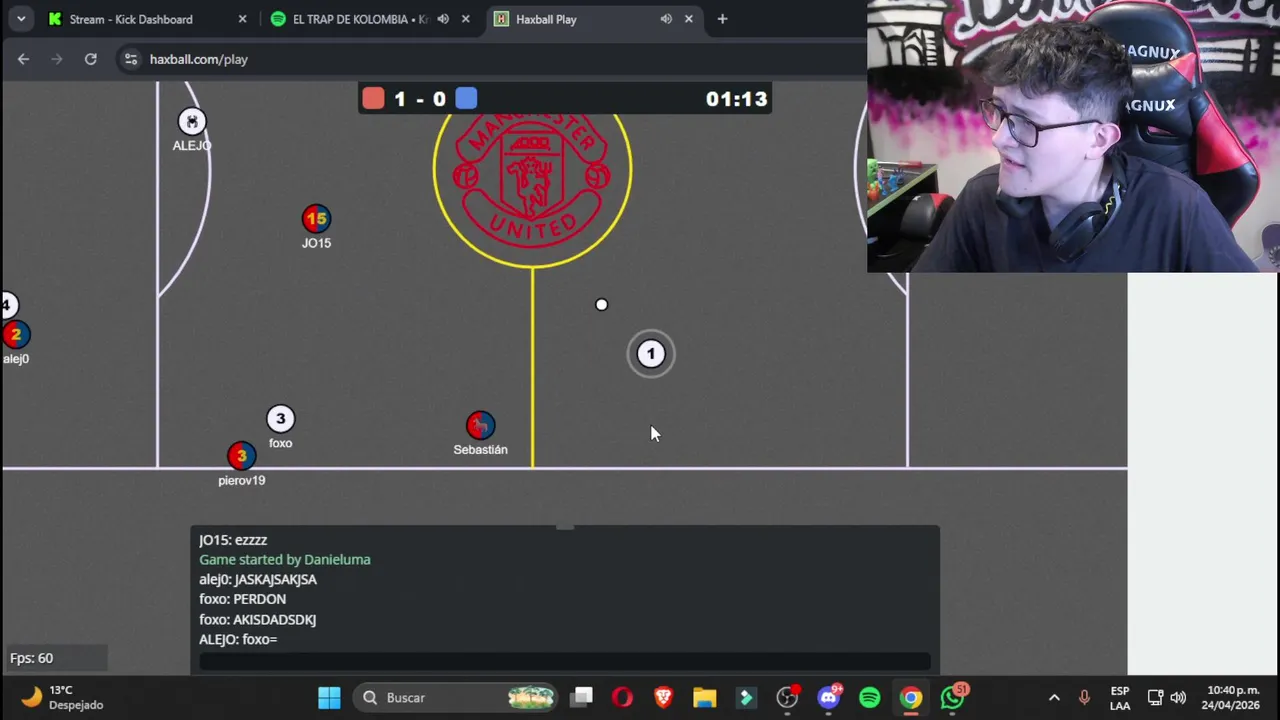The width and height of the screenshot is (1280, 720).
Task: Click the JO15 player disc numbered 15
Action: point(316,219)
